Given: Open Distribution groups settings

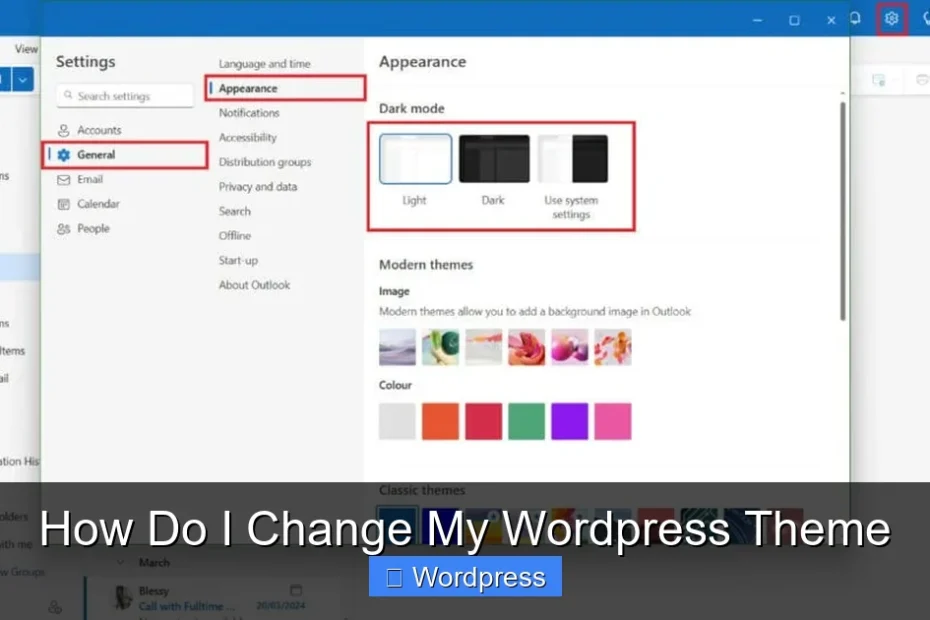Looking at the screenshot, I should 265,162.
